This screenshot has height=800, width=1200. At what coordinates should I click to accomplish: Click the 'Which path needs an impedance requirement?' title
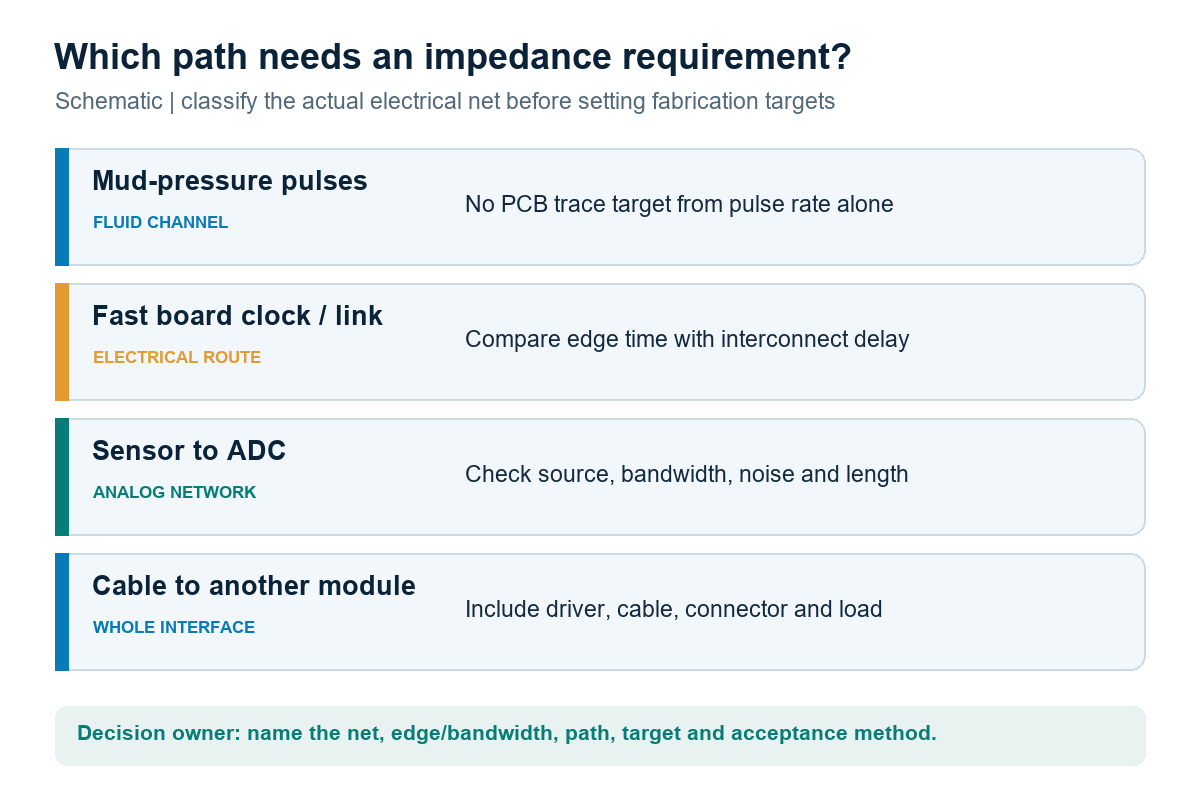452,57
